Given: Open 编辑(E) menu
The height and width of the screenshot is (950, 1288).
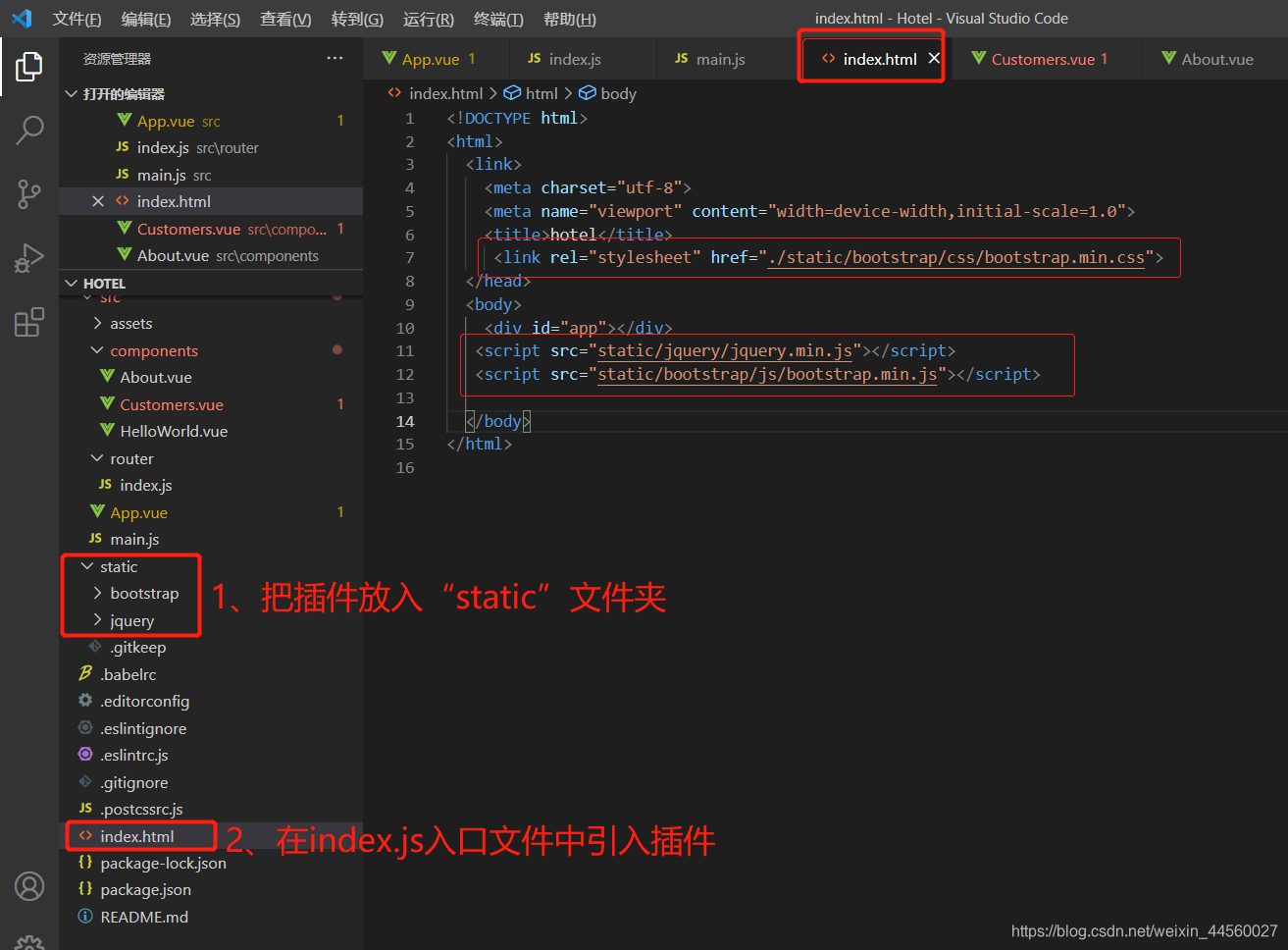Looking at the screenshot, I should [146, 19].
